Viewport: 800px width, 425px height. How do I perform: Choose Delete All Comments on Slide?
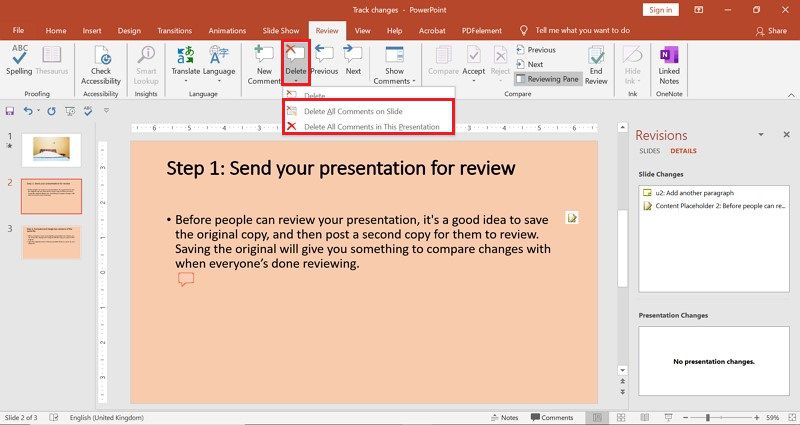pos(368,111)
